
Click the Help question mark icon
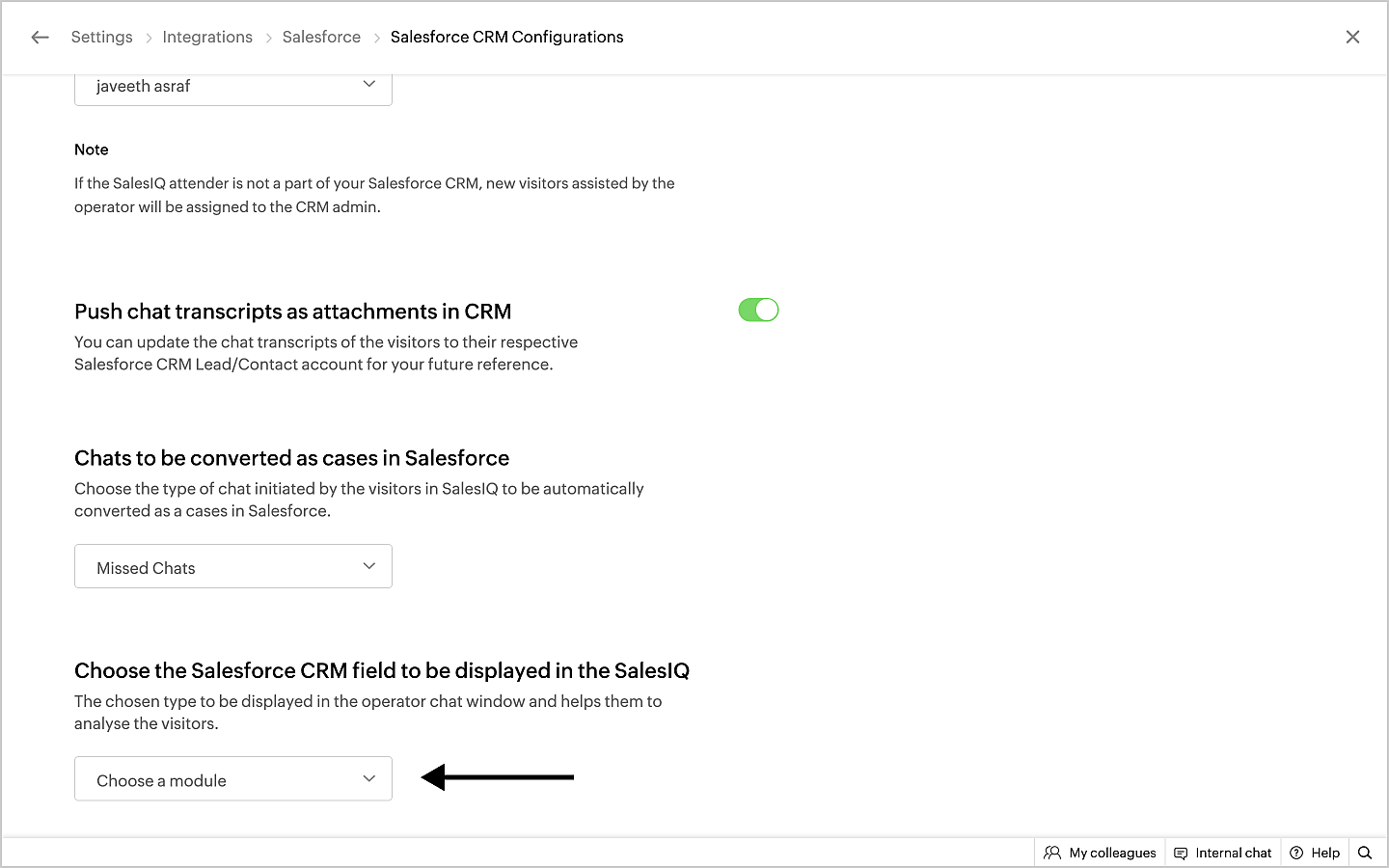click(1297, 853)
